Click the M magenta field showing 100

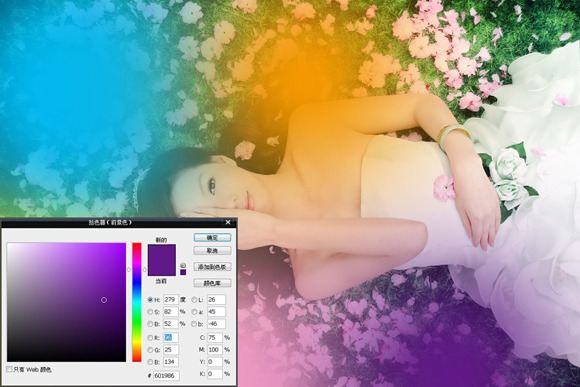pyautogui.click(x=215, y=350)
